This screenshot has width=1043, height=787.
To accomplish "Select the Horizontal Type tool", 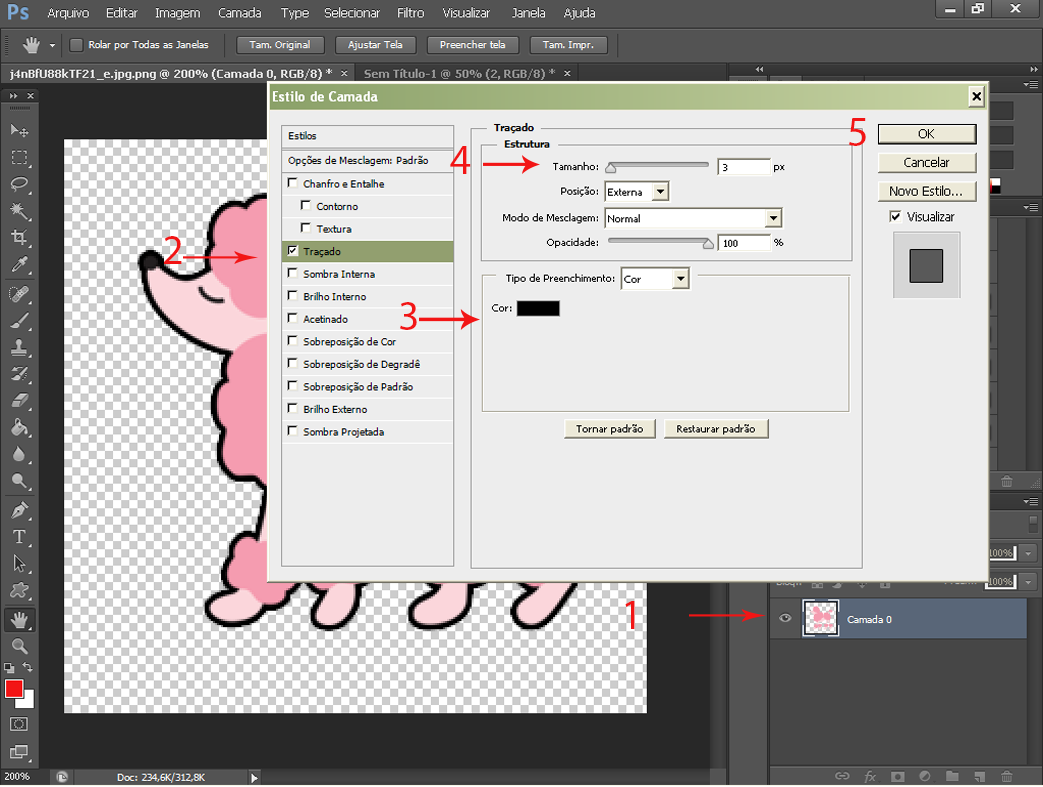I will point(19,537).
